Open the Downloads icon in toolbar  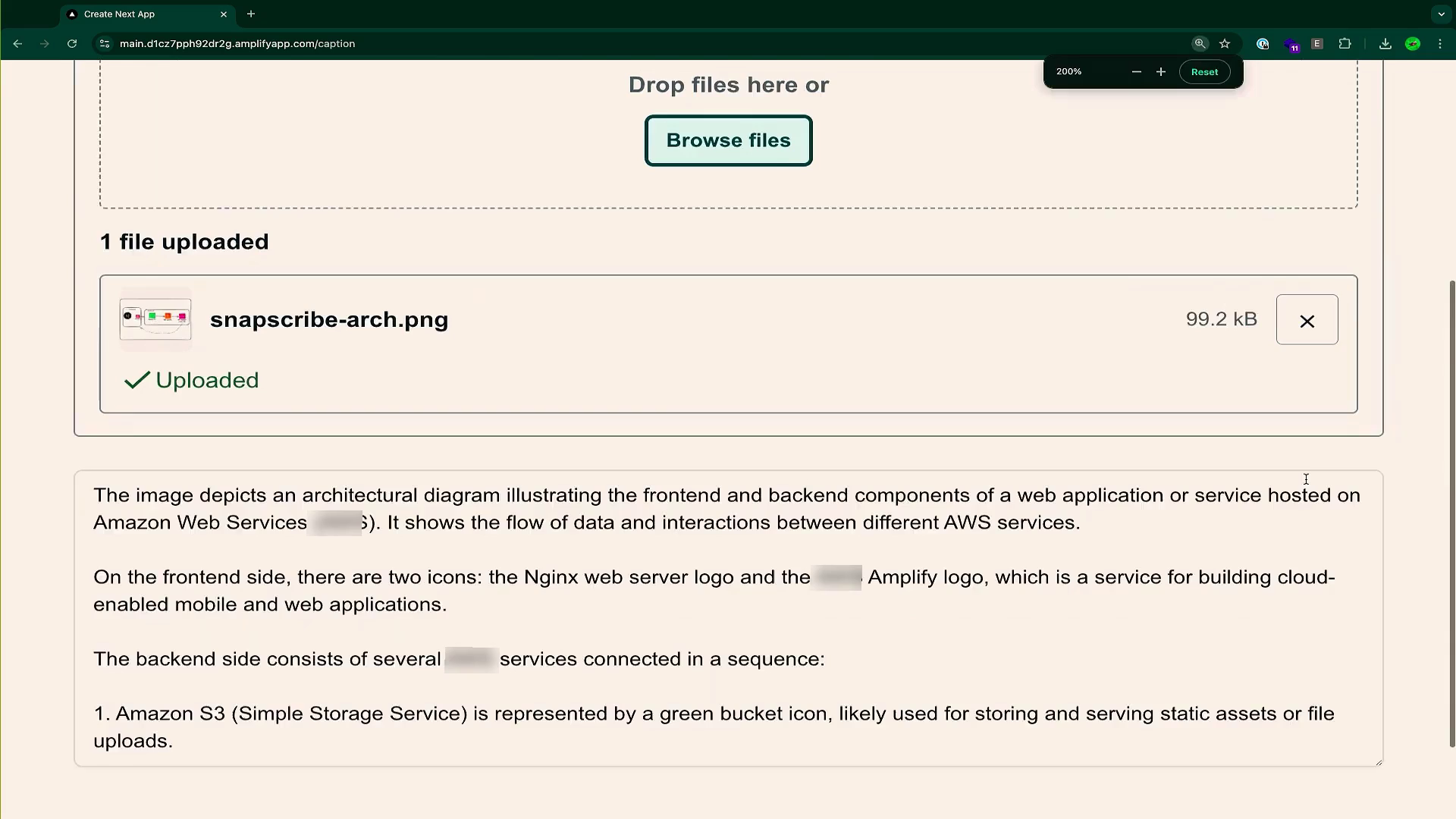(1385, 44)
